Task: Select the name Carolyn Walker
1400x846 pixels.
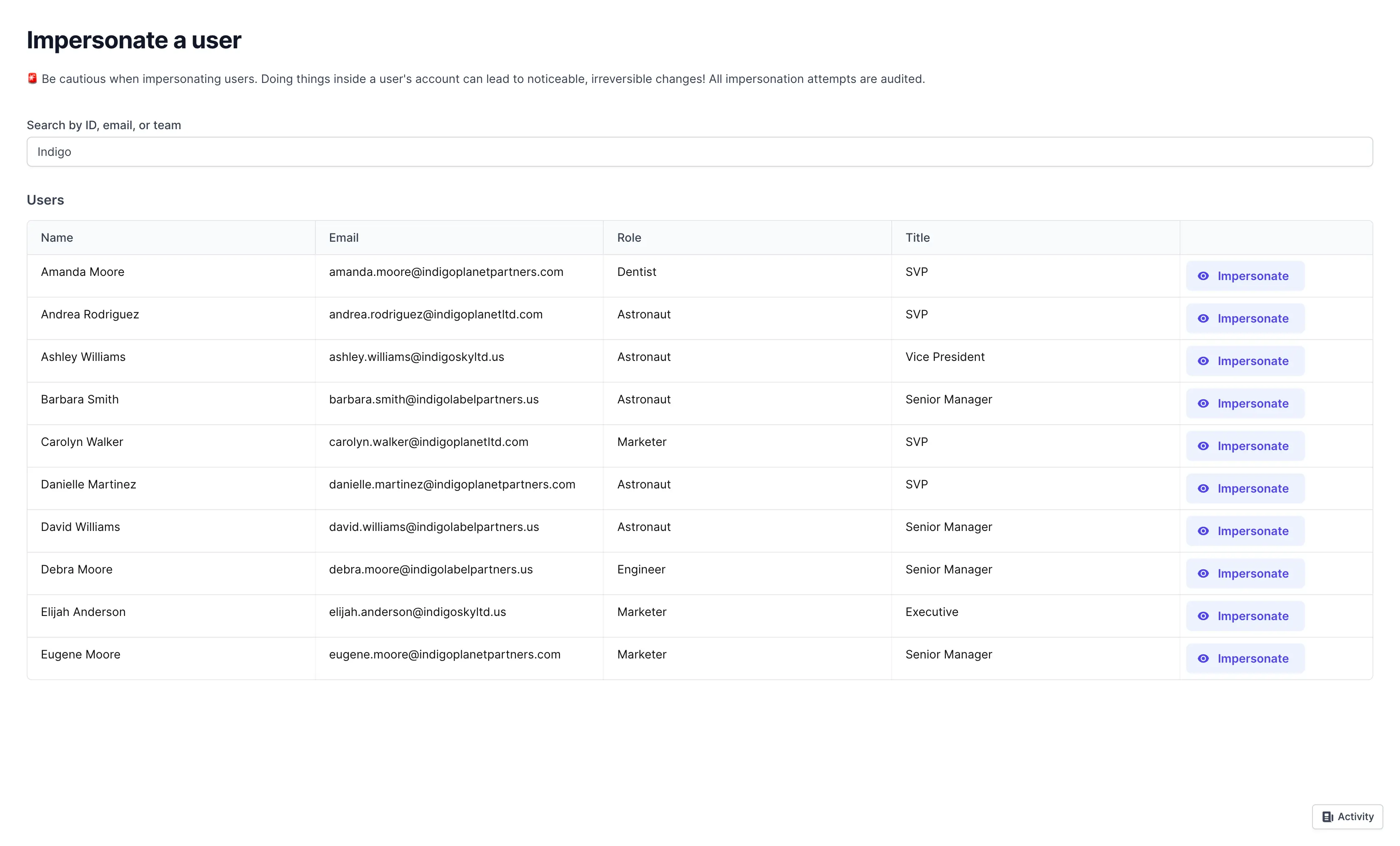Action: [82, 442]
